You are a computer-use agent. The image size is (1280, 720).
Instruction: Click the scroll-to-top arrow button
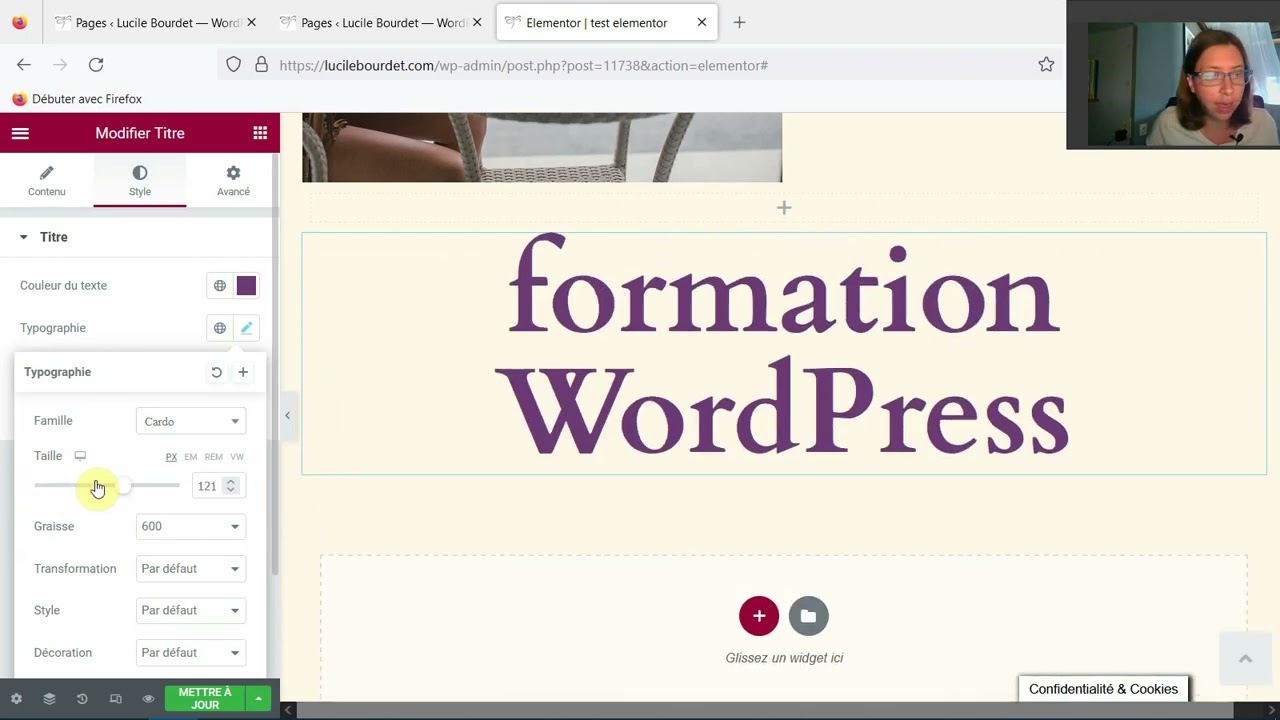pyautogui.click(x=1245, y=658)
